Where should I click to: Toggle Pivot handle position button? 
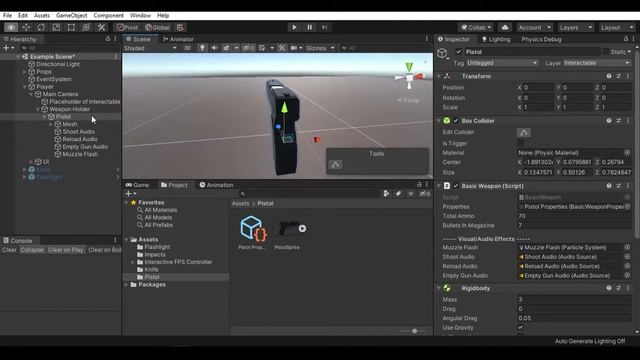(x=128, y=27)
